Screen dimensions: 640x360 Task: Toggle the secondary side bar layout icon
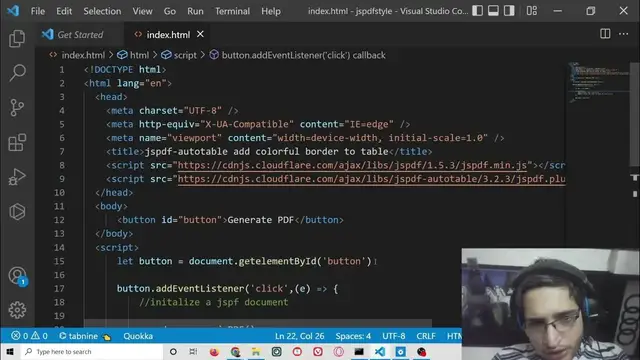tap(509, 11)
